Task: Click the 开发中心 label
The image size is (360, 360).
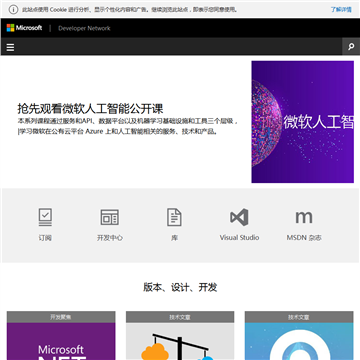Action: 110,238
